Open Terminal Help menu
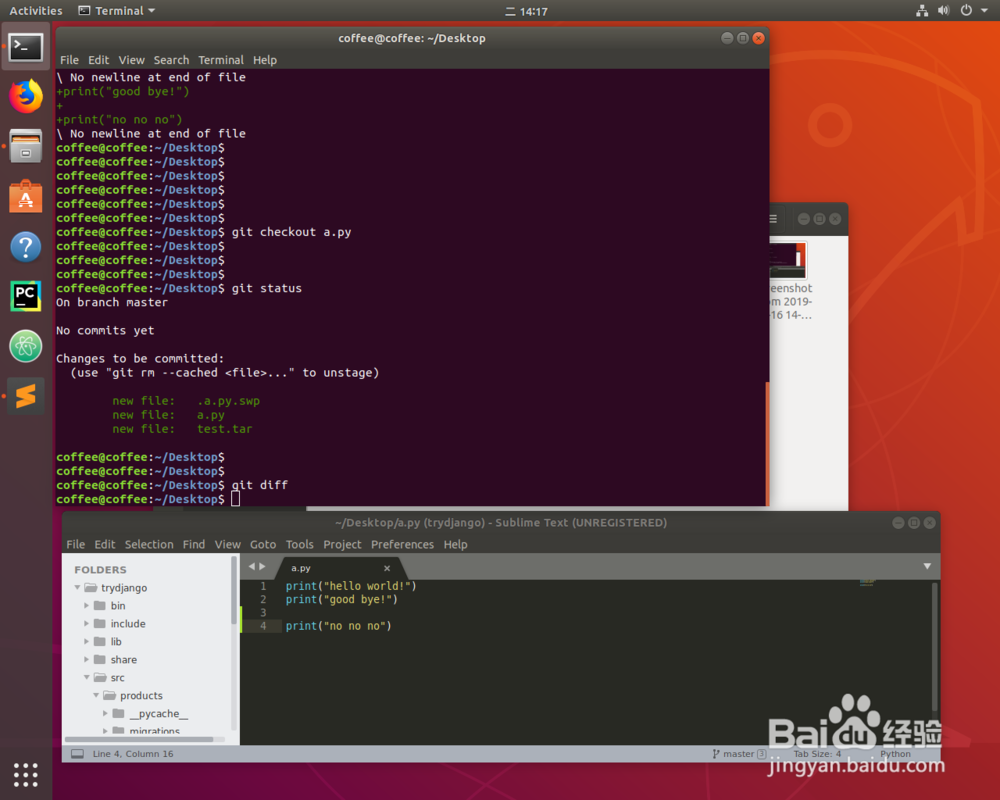 [x=265, y=60]
